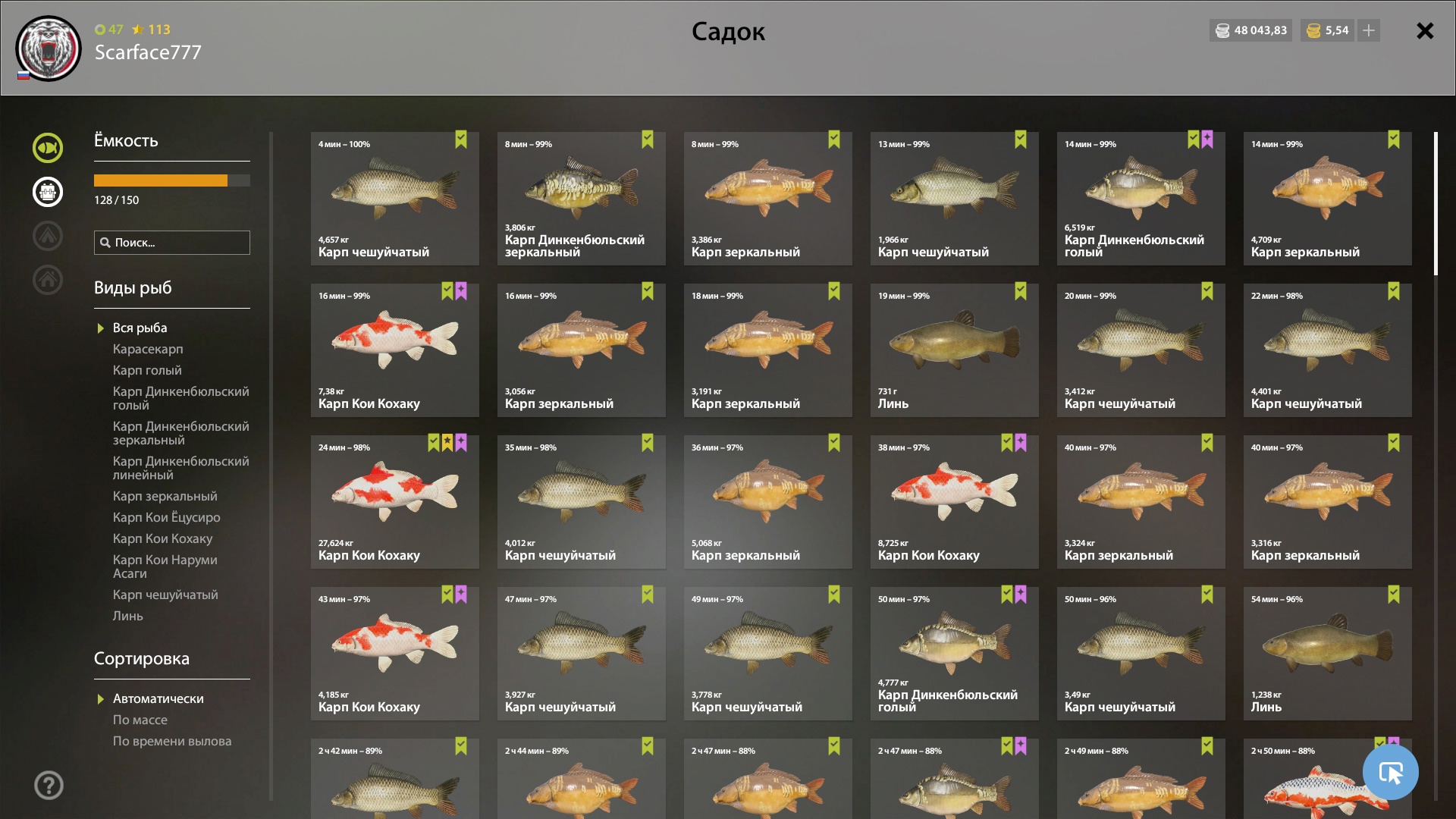Filter by Линь species
Viewport: 1456px width, 819px height.
128,616
